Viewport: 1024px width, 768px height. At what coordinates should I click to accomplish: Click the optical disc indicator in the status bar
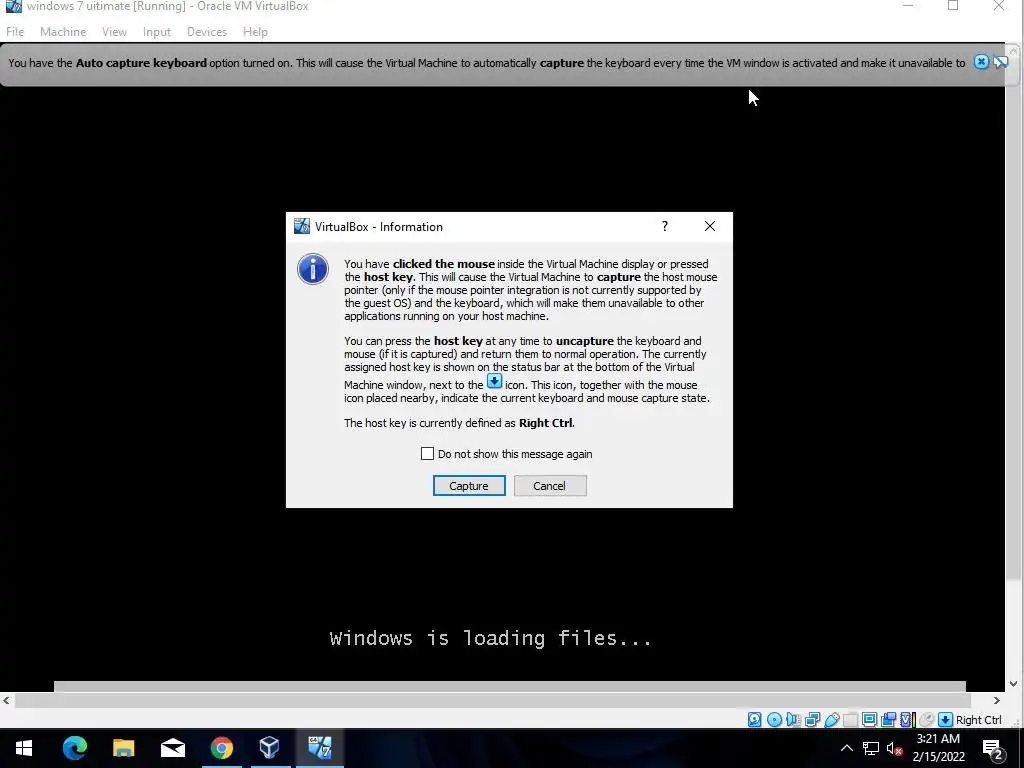[775, 720]
